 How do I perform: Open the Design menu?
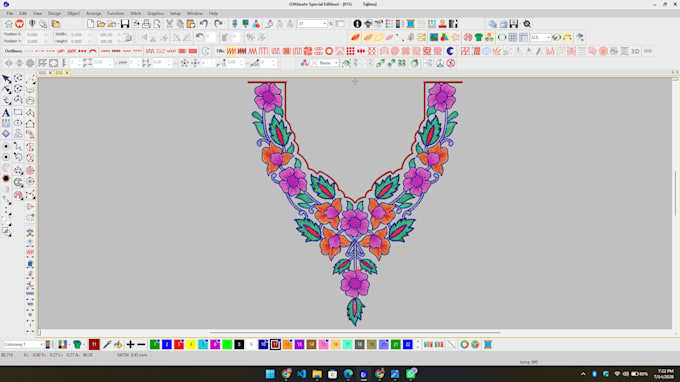tap(54, 13)
